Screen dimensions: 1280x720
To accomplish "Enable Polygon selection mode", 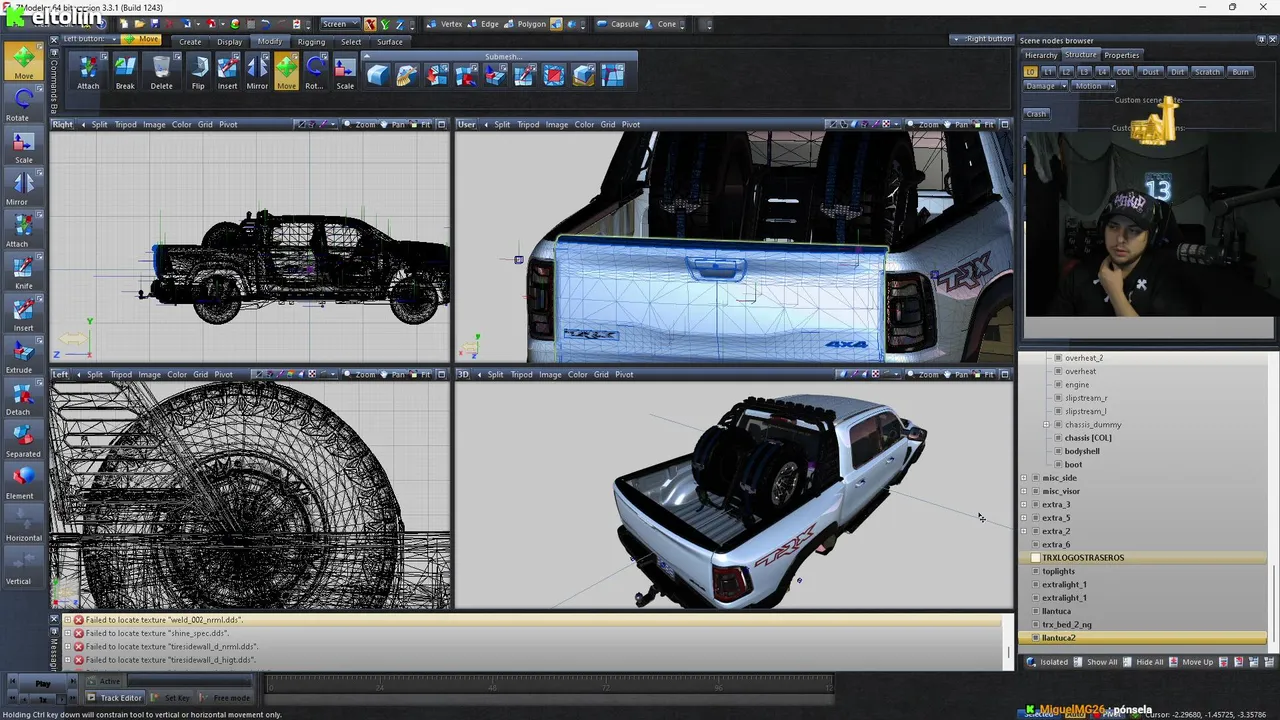I will click(x=526, y=24).
